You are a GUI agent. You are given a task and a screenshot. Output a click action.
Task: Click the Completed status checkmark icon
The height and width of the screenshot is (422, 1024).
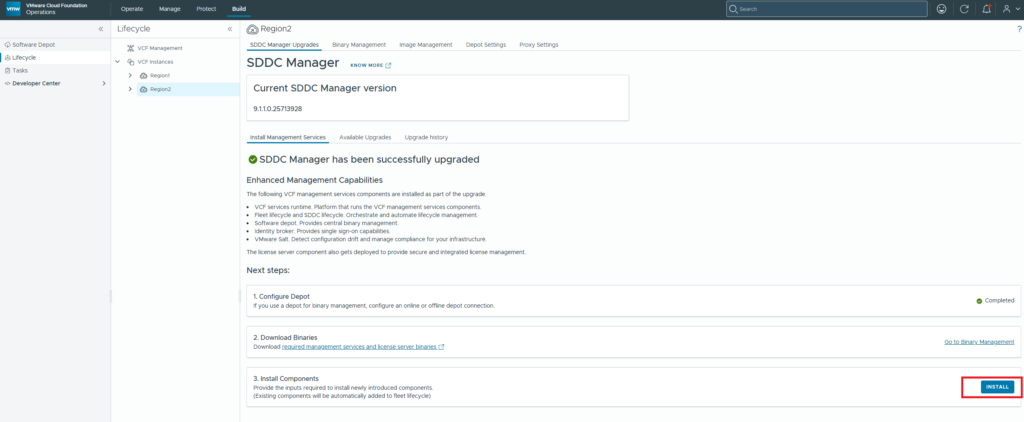[x=979, y=301]
